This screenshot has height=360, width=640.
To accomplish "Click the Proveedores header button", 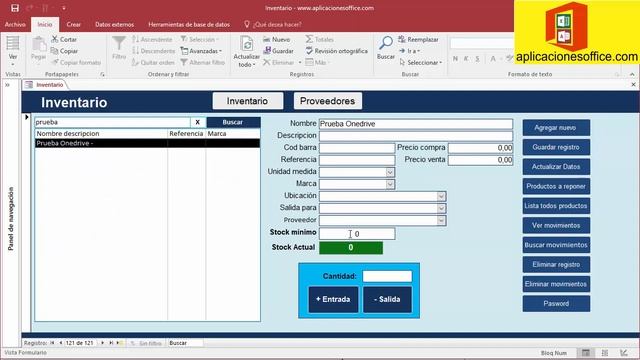I will coord(327,101).
